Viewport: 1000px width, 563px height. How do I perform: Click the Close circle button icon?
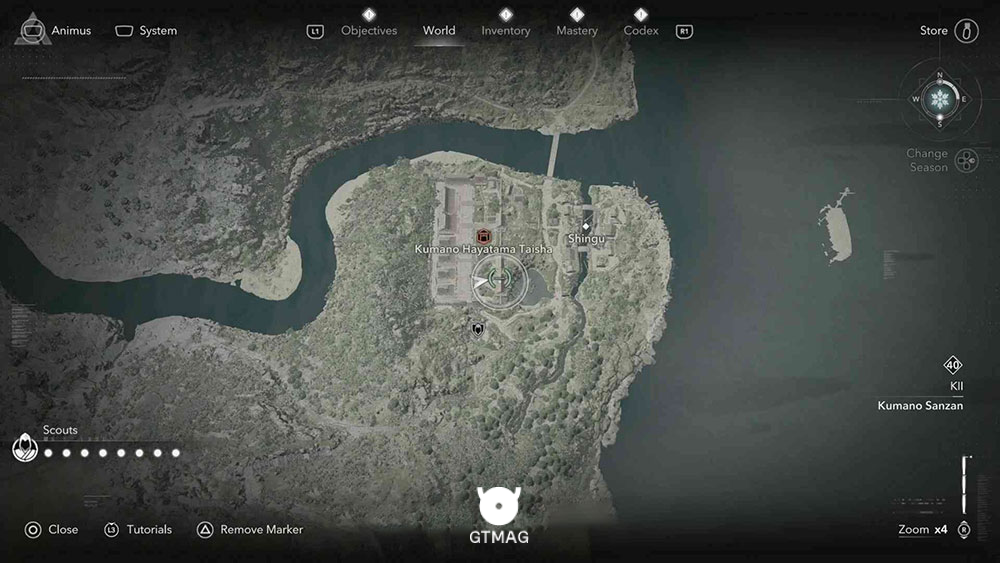[x=33, y=530]
